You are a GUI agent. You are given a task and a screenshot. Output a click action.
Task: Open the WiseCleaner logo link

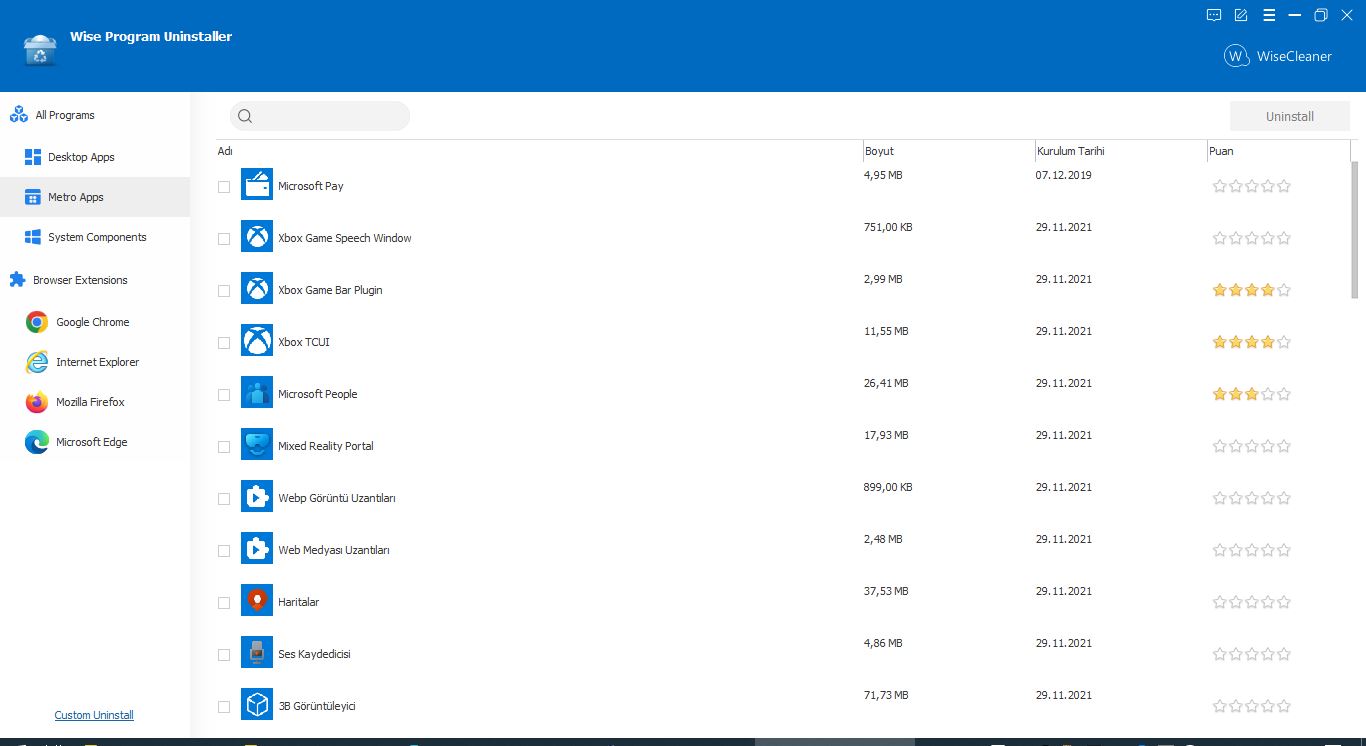1278,56
